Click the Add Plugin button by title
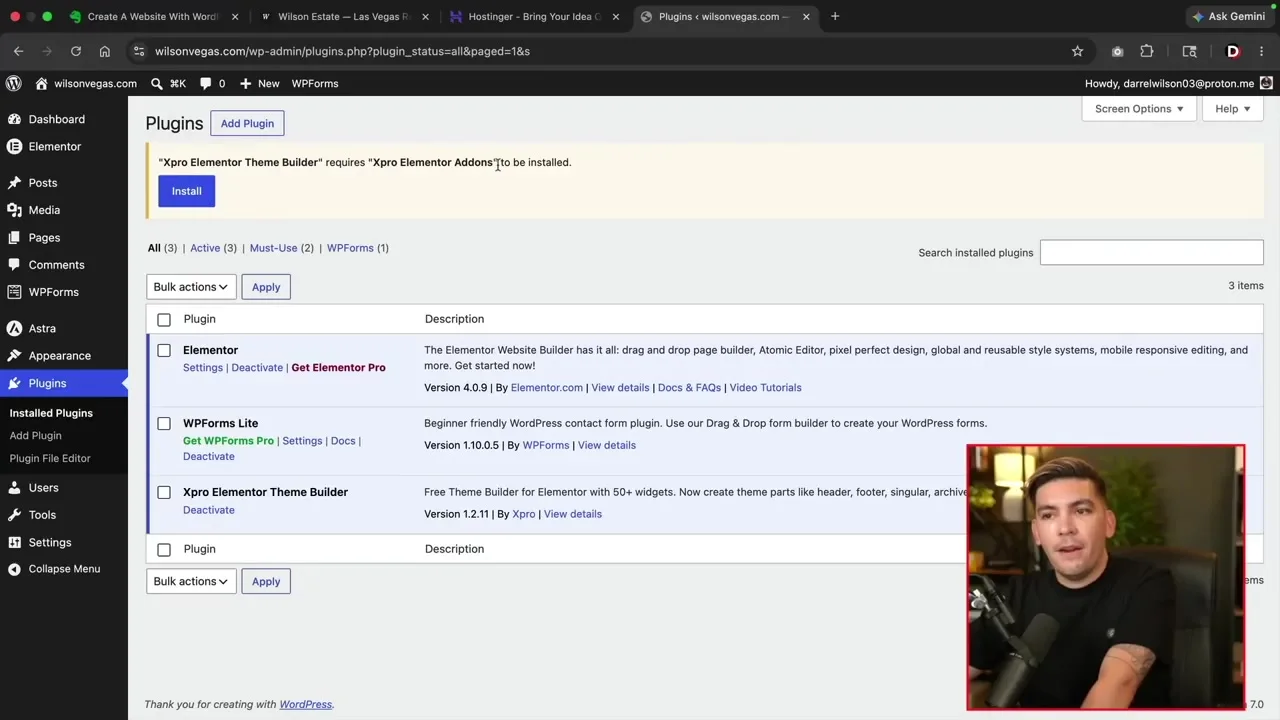1280x720 pixels. [x=247, y=124]
